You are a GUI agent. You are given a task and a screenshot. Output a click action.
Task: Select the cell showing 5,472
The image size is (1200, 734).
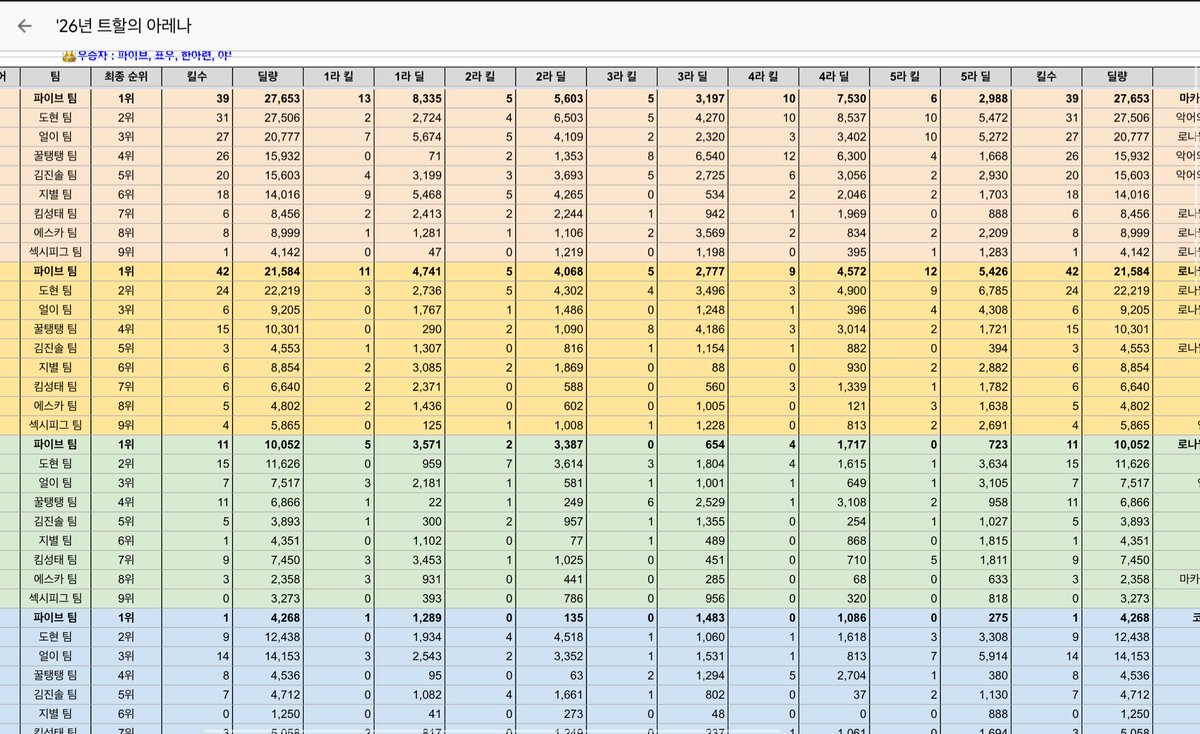(x=976, y=118)
